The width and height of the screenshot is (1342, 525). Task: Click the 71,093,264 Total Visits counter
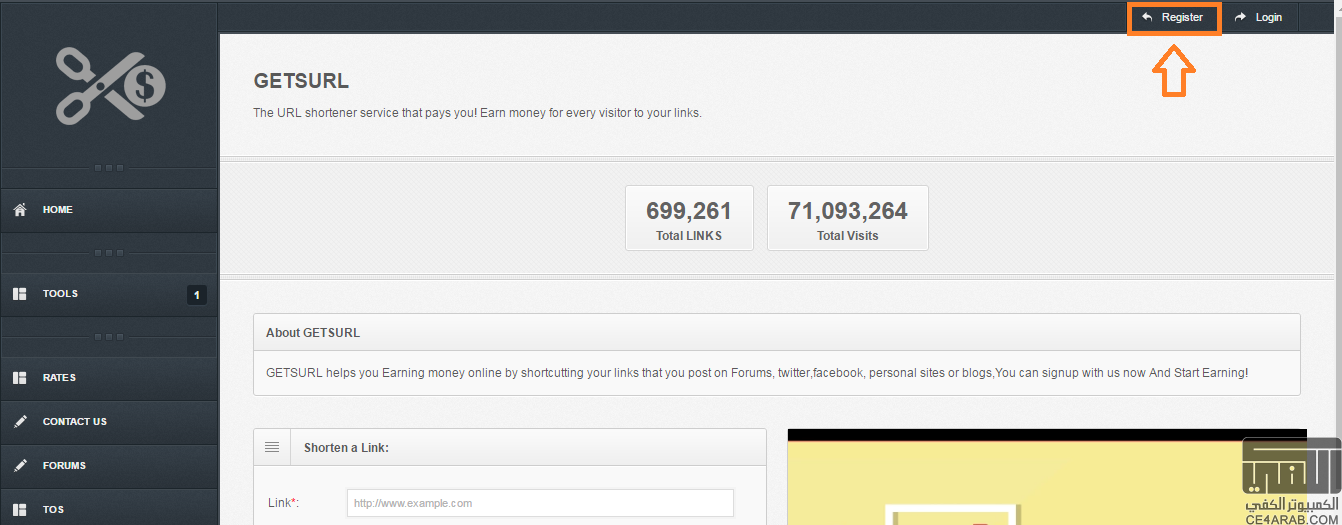(x=848, y=218)
